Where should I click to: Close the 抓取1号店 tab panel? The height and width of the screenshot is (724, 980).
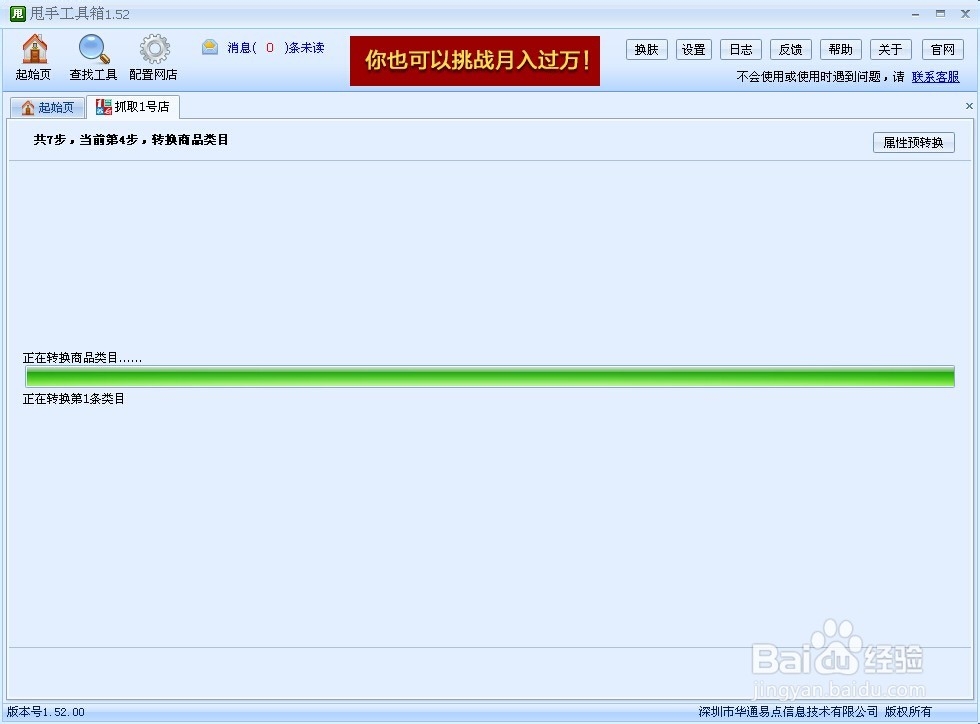(x=968, y=105)
